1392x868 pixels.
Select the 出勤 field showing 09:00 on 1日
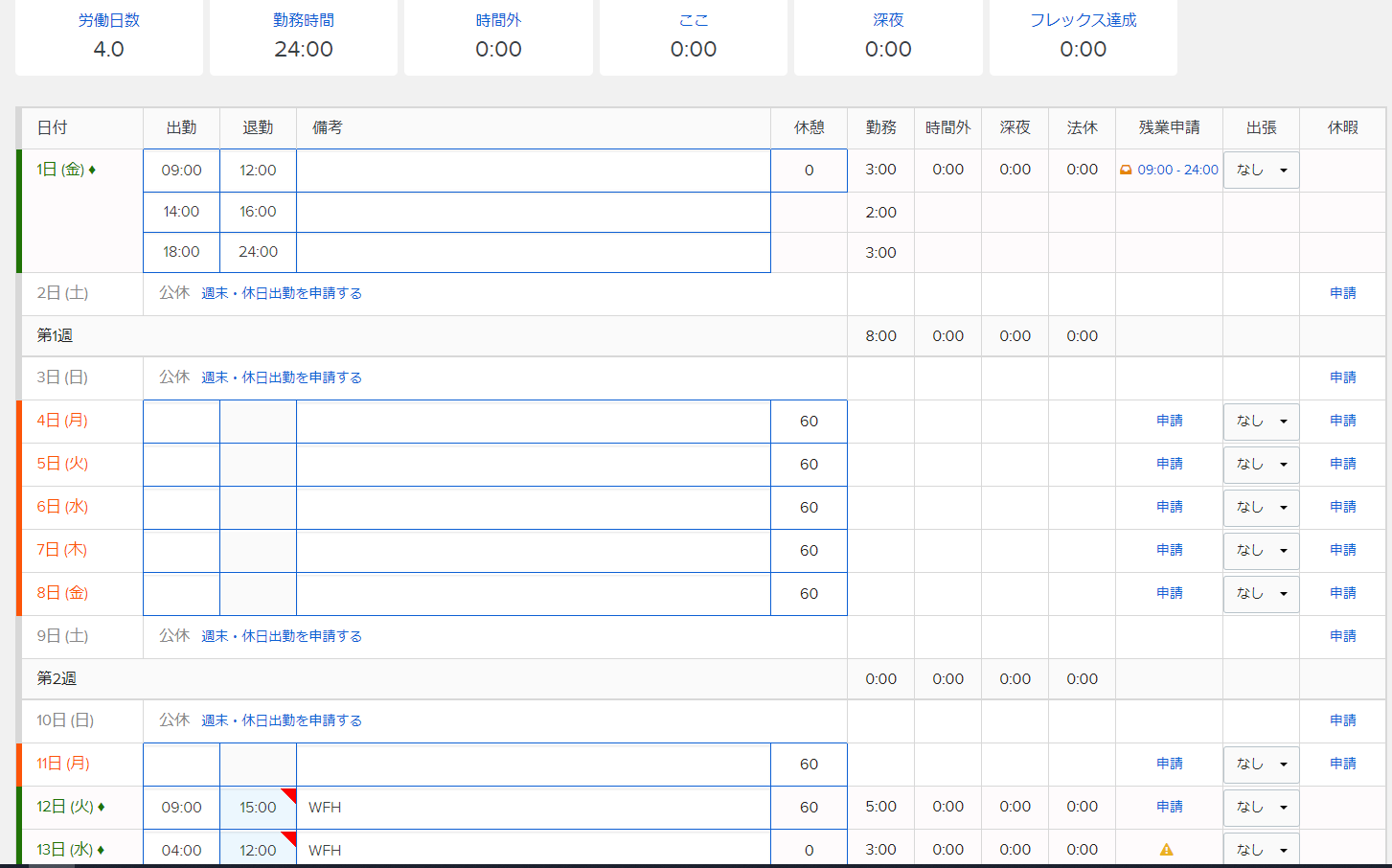[x=182, y=171]
